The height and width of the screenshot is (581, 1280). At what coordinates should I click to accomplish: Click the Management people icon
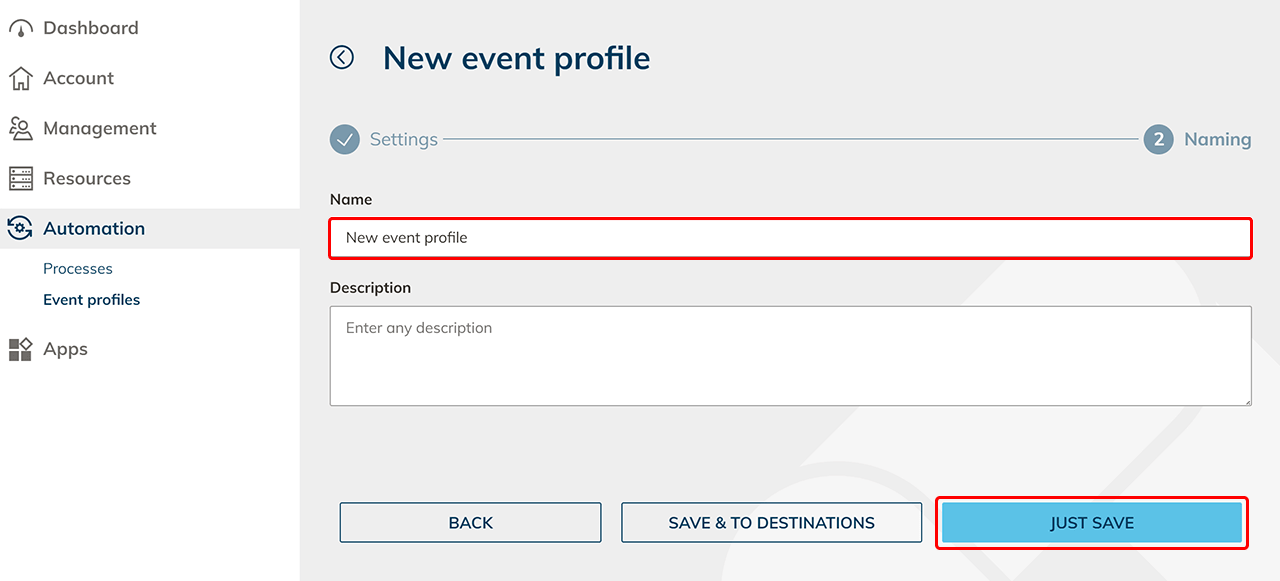click(20, 129)
